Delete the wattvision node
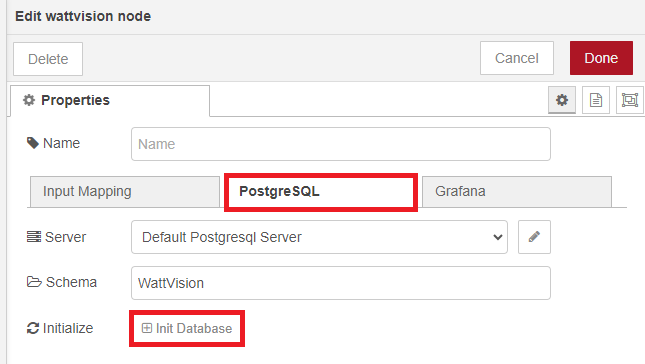This screenshot has height=364, width=645. click(x=48, y=59)
